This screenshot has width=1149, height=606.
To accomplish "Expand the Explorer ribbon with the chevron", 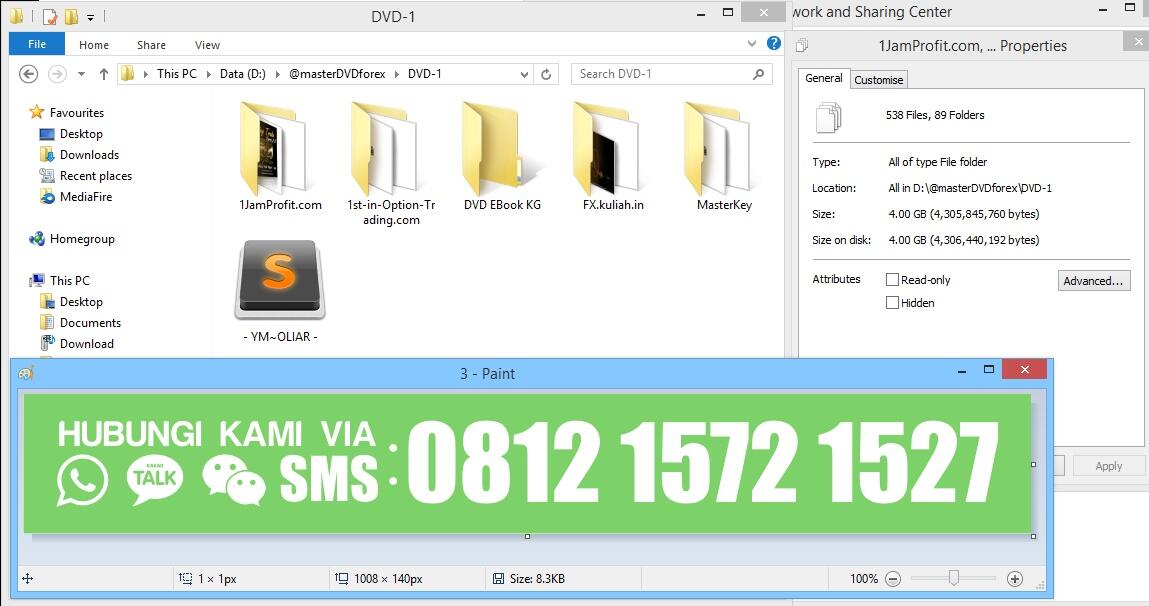I will point(752,43).
